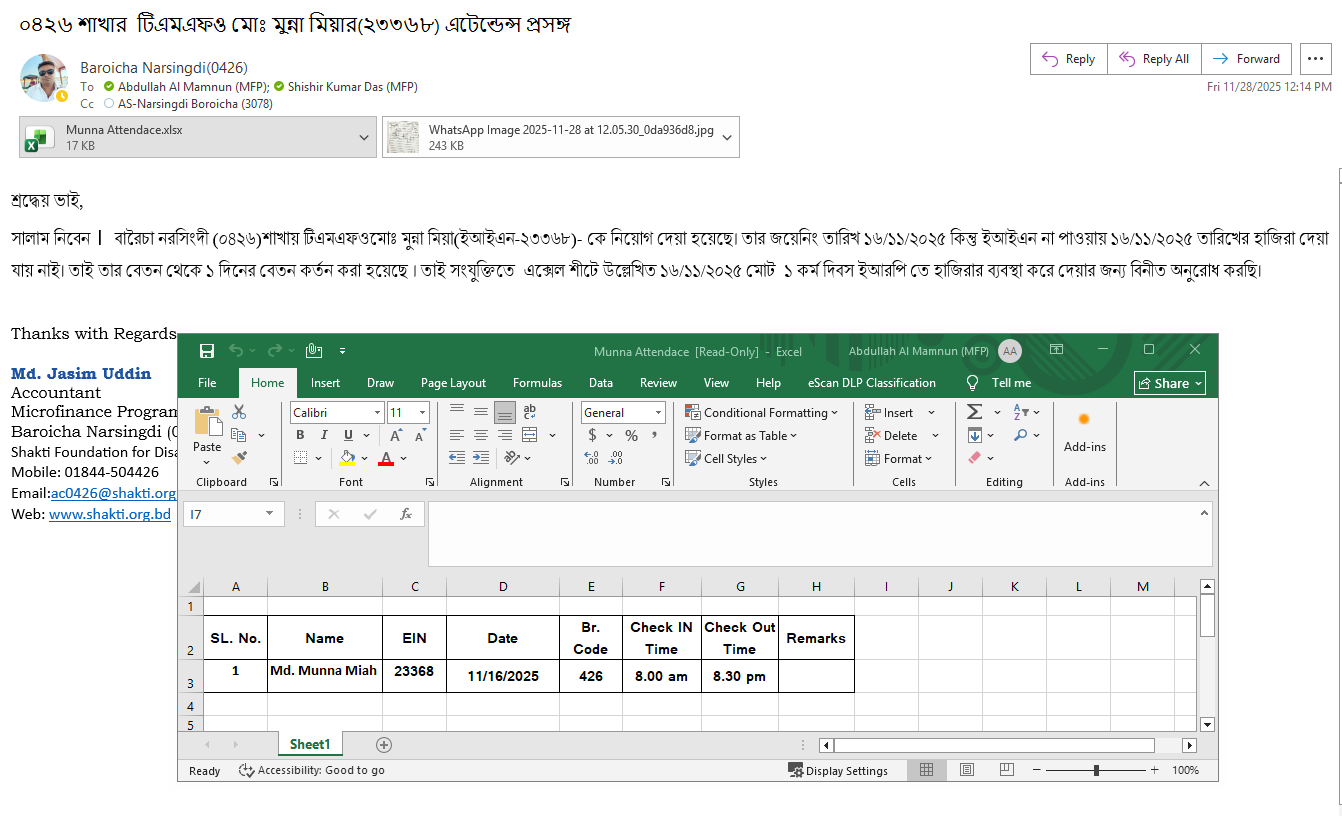This screenshot has width=1342, height=816.
Task: Open the Formulas ribbon tab
Action: coord(537,383)
